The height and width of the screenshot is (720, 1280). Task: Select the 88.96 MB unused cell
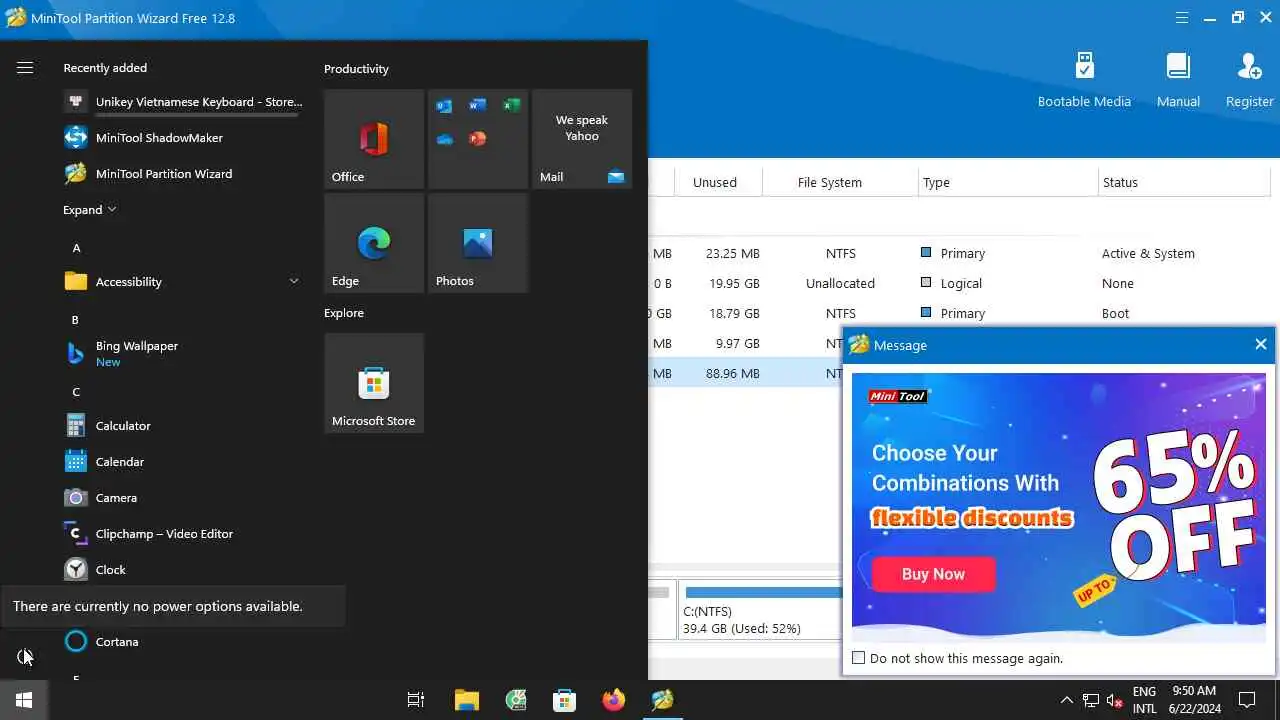pyautogui.click(x=732, y=373)
